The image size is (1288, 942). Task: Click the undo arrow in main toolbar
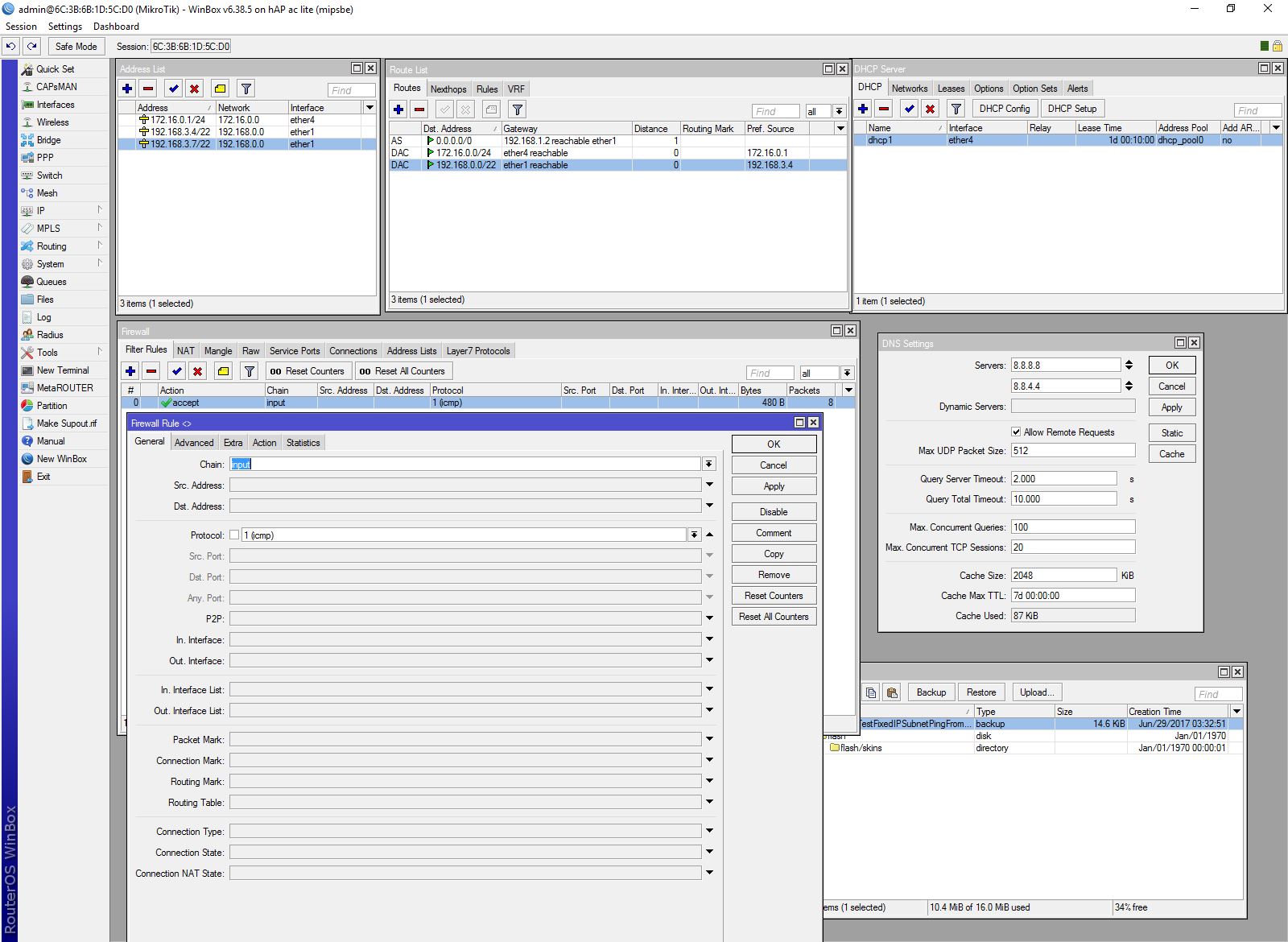click(11, 46)
